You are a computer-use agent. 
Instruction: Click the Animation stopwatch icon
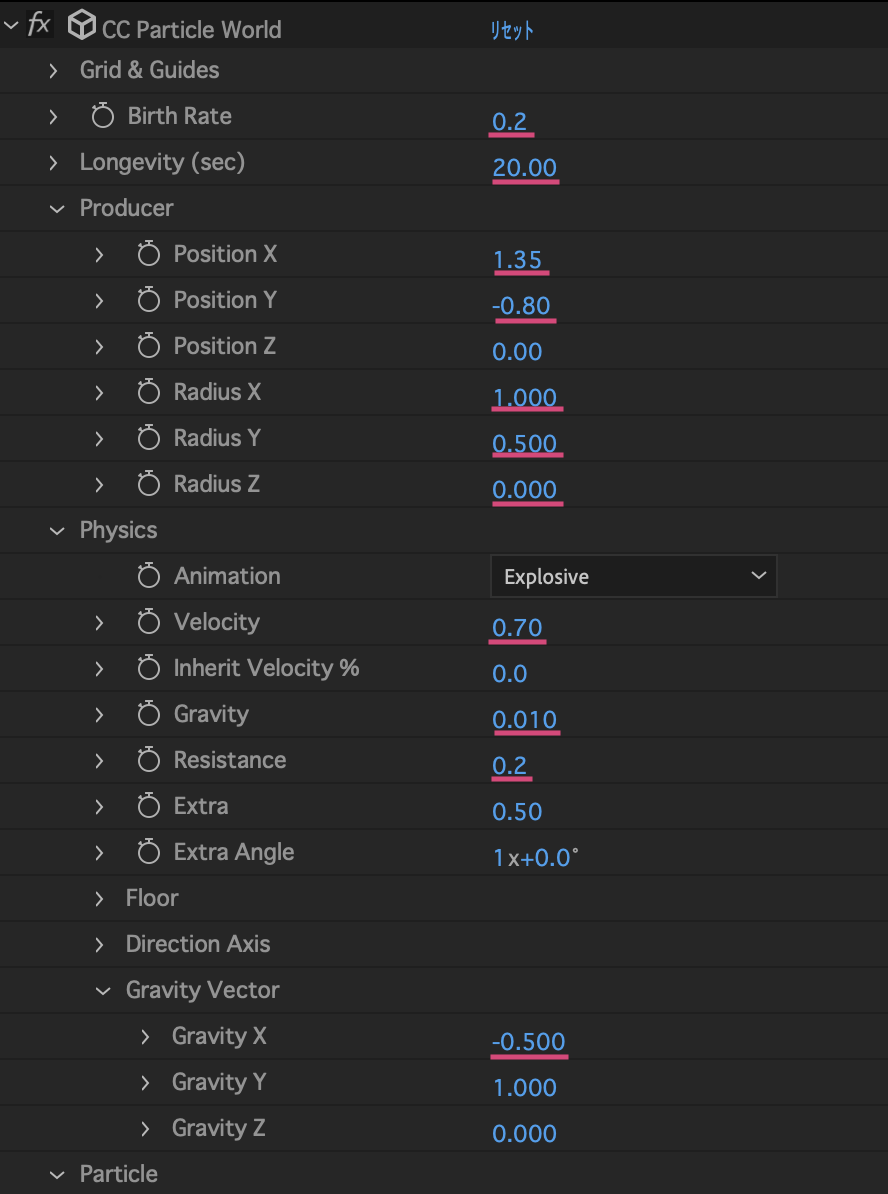click(148, 576)
